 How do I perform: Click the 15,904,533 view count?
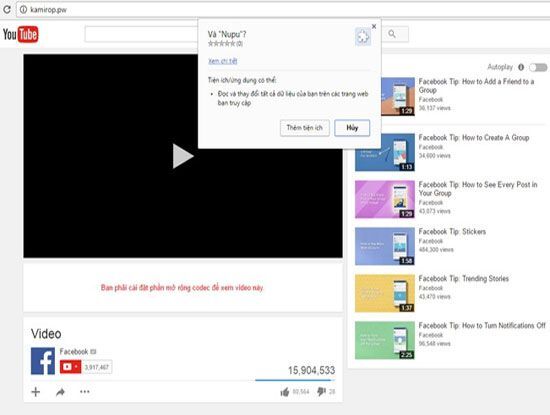point(311,370)
